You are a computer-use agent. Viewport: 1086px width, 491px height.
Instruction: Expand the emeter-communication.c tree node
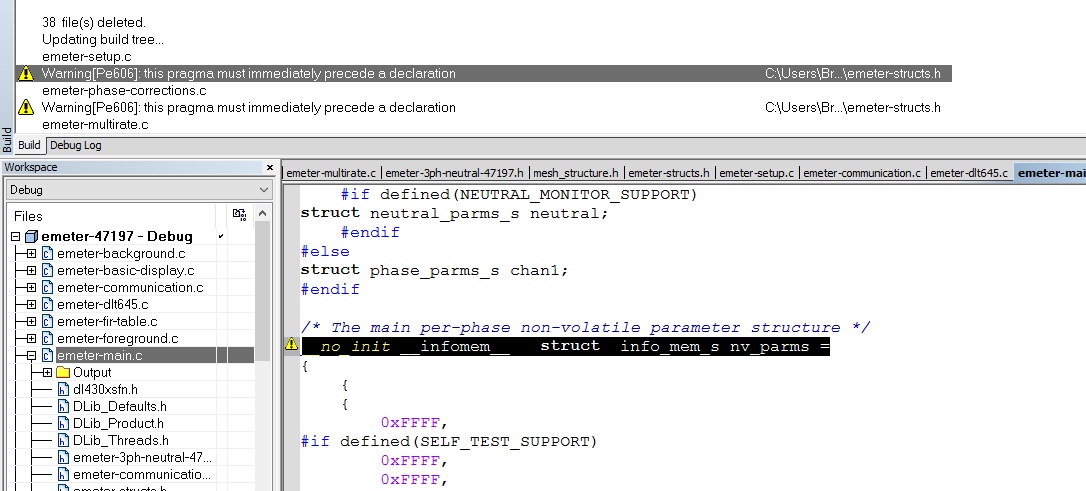pos(31,287)
